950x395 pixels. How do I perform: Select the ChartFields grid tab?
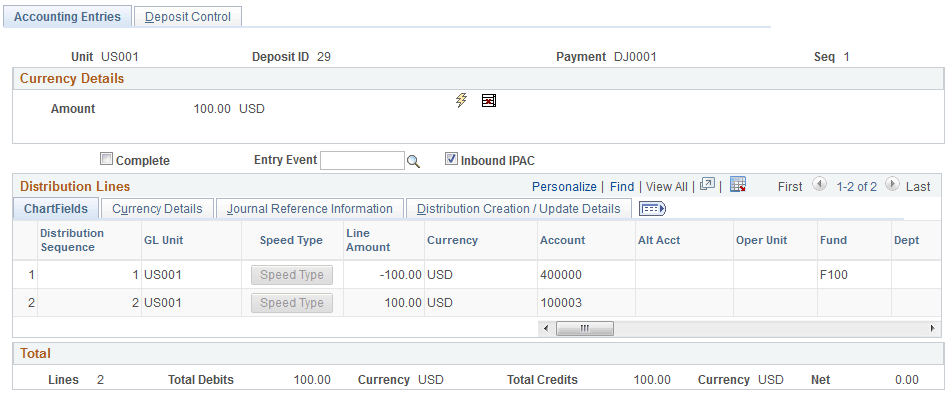[56, 209]
